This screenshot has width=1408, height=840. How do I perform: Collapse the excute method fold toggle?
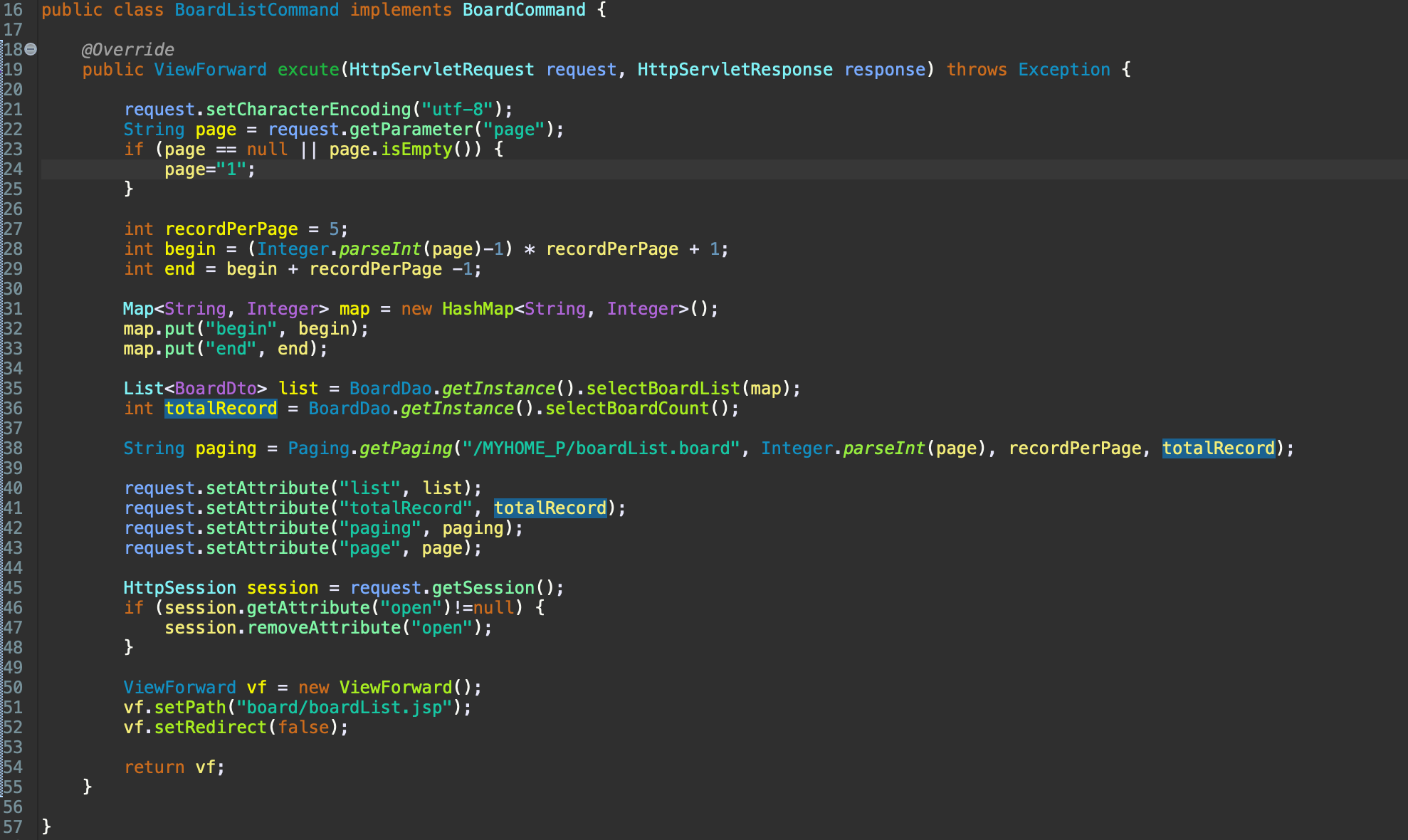click(x=31, y=49)
